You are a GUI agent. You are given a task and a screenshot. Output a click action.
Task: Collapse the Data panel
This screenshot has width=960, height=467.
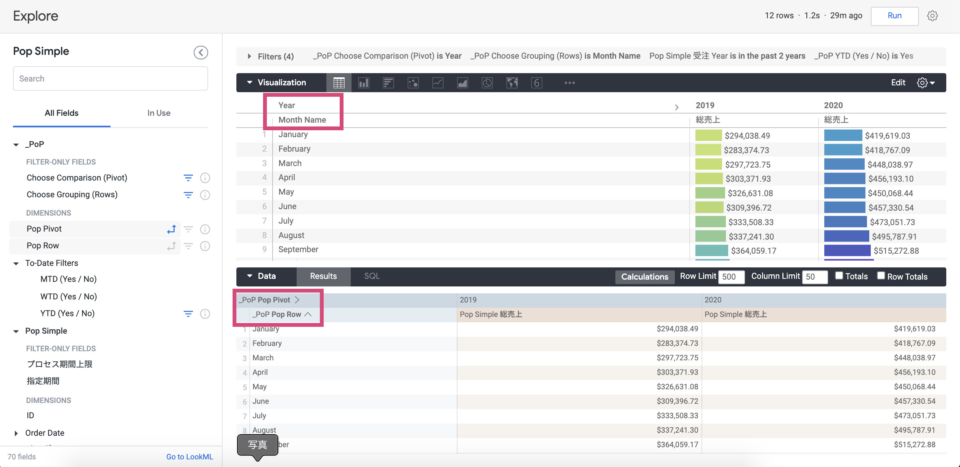click(250, 277)
